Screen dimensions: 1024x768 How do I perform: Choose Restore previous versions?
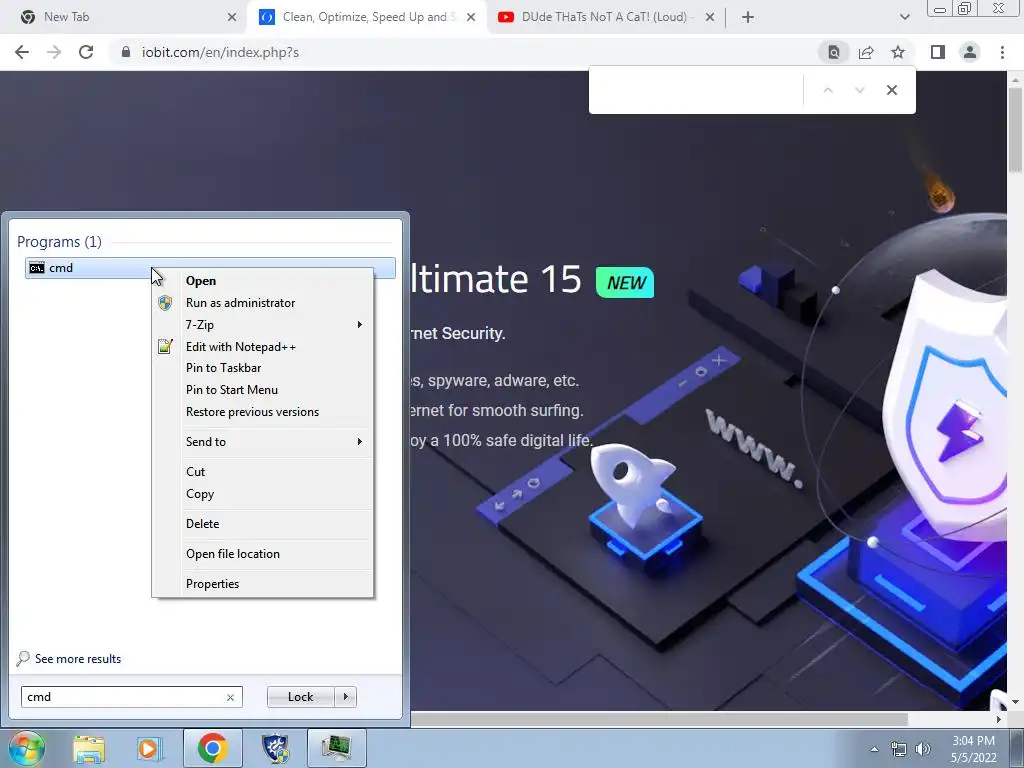252,412
